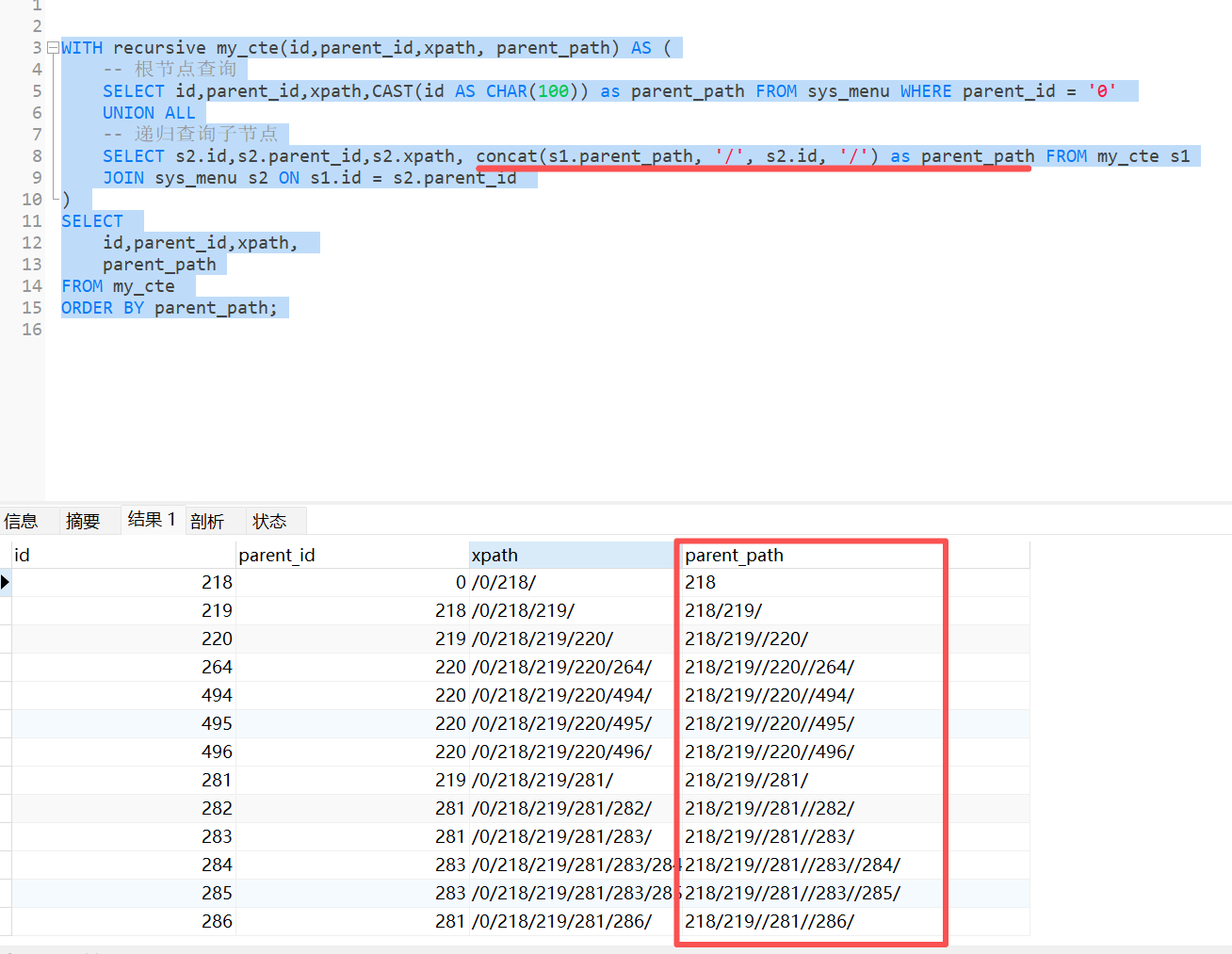Viewport: 1232px width, 954px height.
Task: Switch to the 摘要 tab
Action: (x=83, y=521)
